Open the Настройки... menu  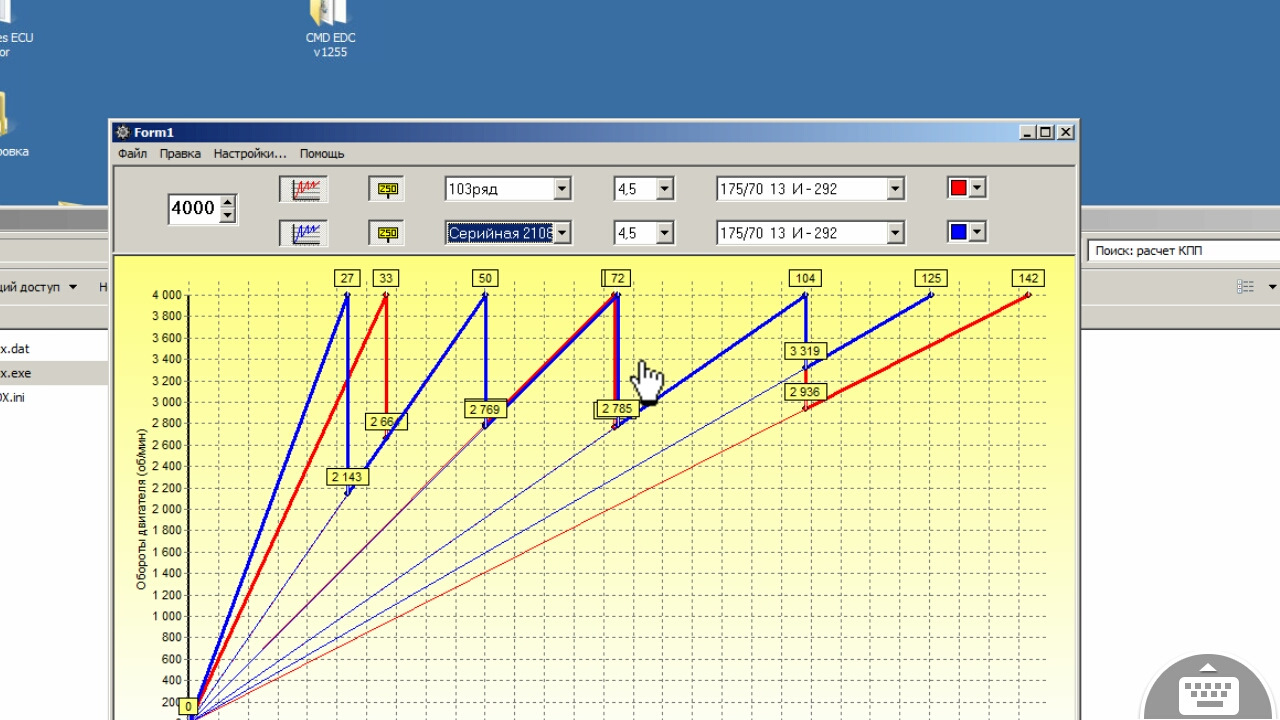tap(250, 154)
